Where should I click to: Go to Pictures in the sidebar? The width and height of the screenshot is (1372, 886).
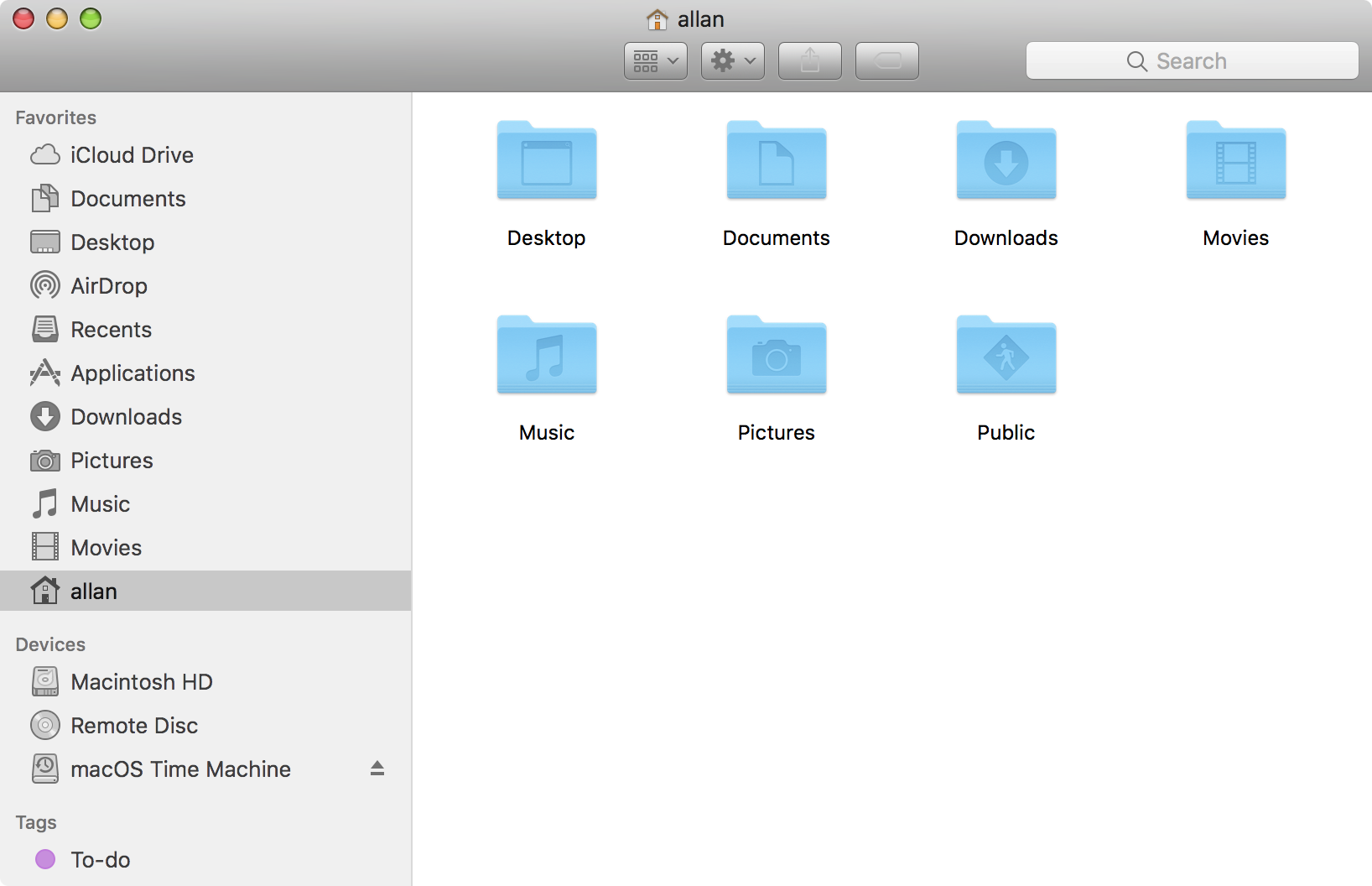(205, 461)
